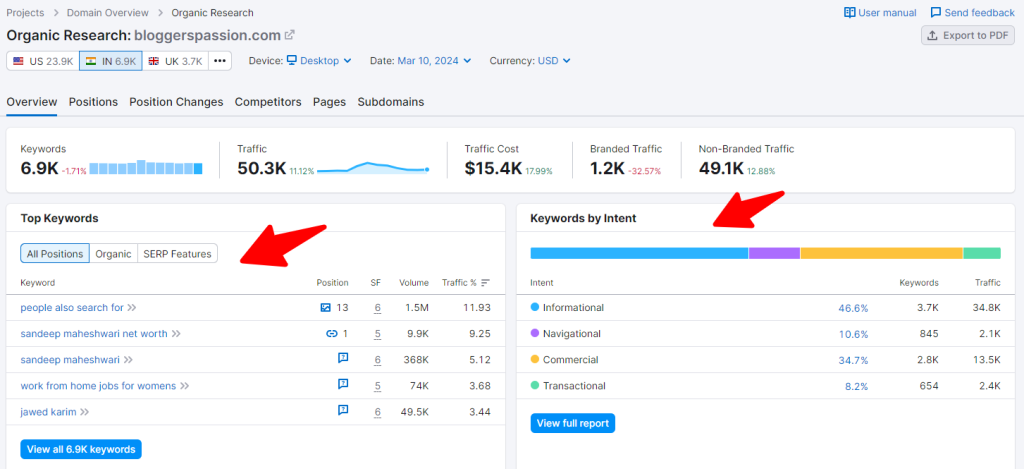
Task: Click Transactional 8.2% link
Action: click(856, 387)
